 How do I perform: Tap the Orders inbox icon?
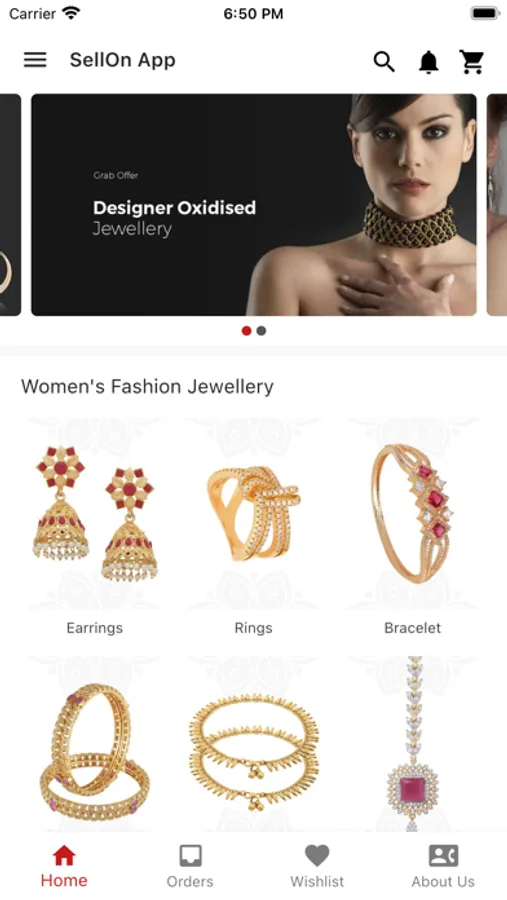click(190, 856)
